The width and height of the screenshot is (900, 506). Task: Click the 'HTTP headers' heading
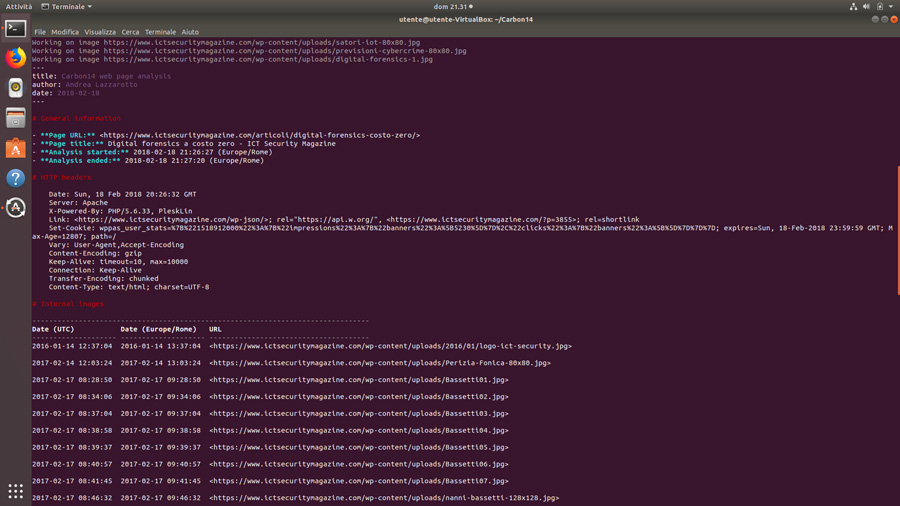click(61, 177)
